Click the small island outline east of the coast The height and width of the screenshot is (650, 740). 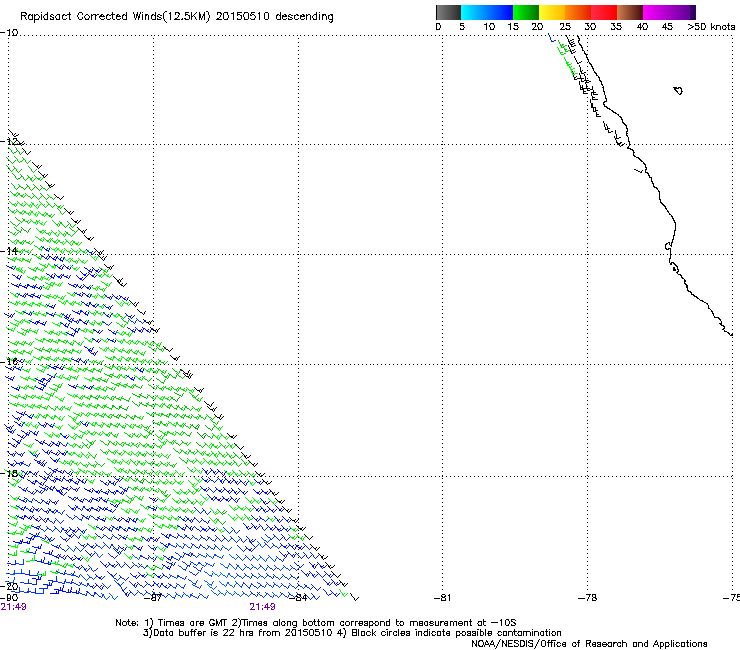click(678, 90)
